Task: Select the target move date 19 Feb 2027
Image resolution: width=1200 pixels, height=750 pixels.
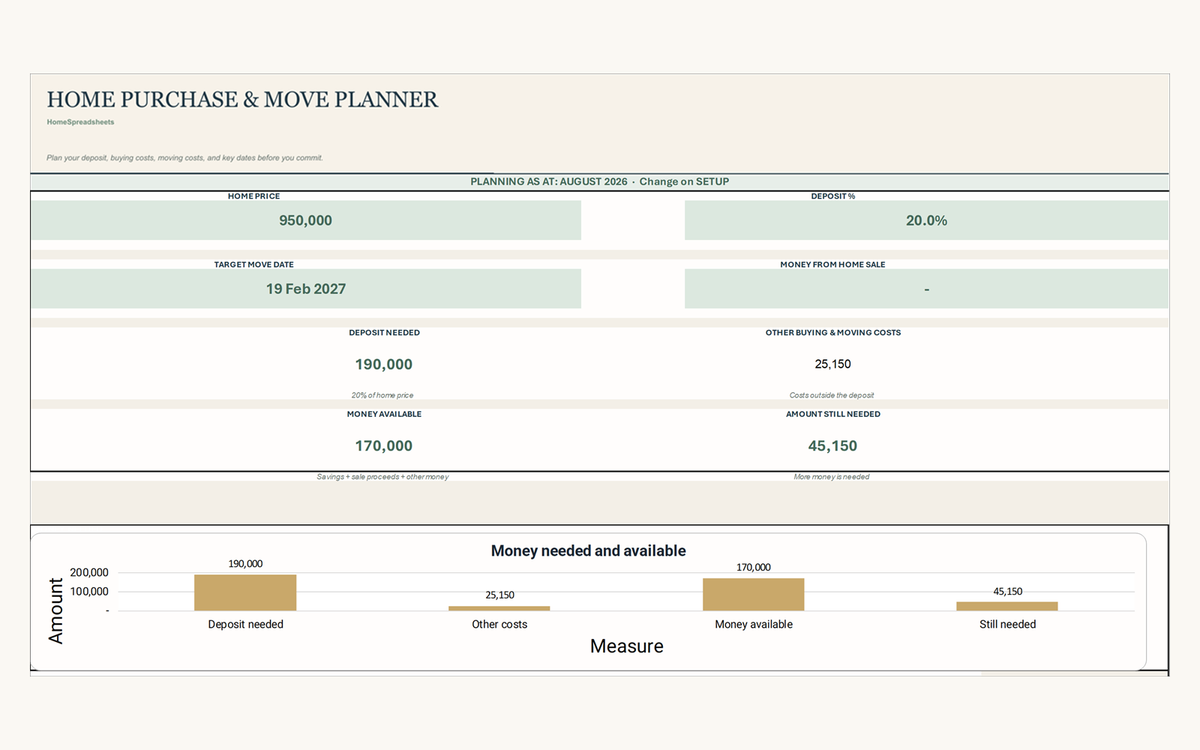Action: (305, 289)
